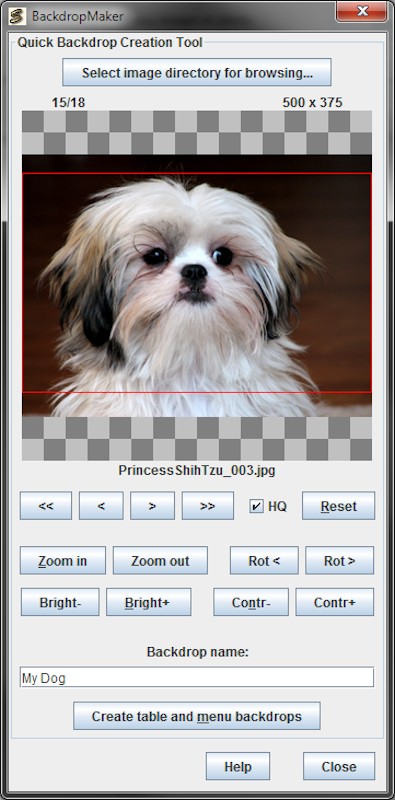The height and width of the screenshot is (800, 395).
Task: Click Create table and menu backdrops button
Action: pyautogui.click(x=197, y=716)
